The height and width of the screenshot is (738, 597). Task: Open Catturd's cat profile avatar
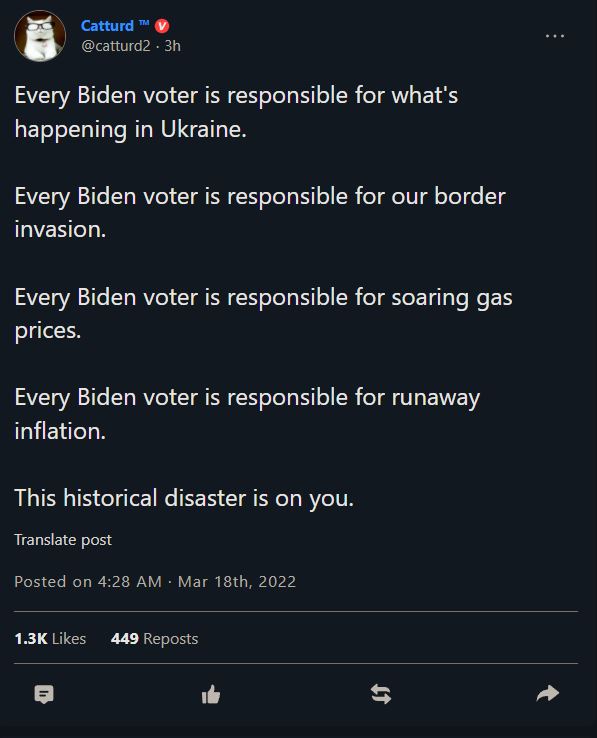pos(40,36)
